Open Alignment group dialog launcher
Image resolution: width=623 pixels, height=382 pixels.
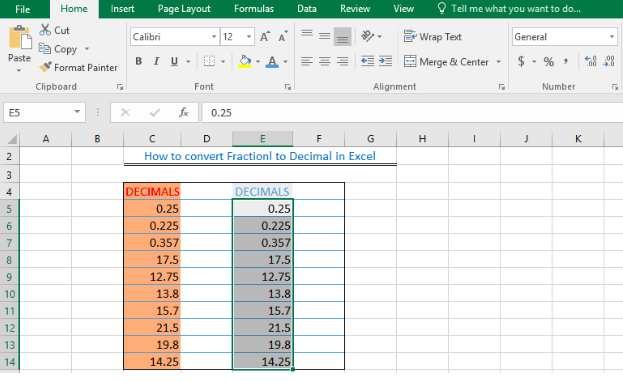click(502, 87)
